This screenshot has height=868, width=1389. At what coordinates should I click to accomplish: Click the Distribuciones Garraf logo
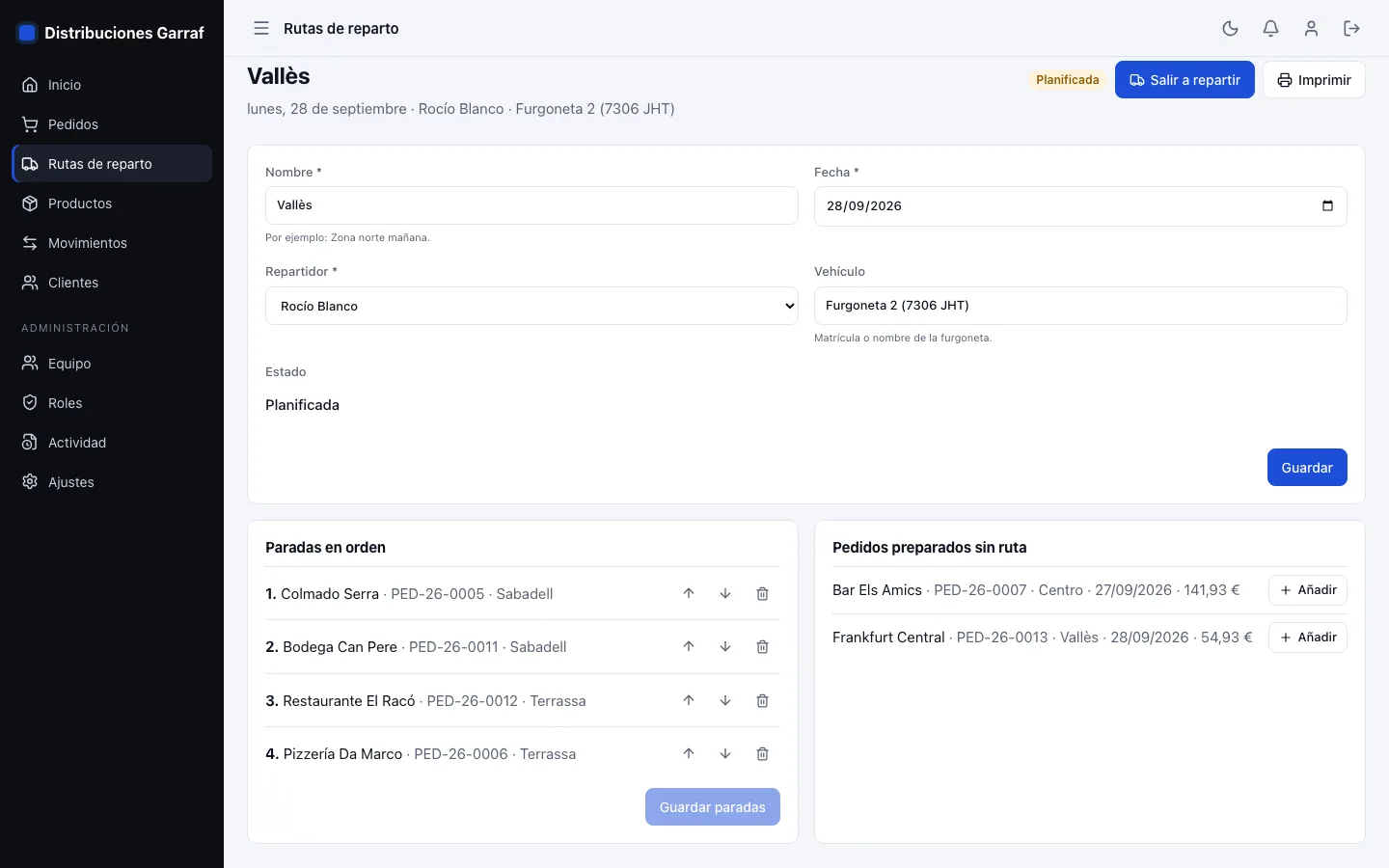tap(111, 33)
